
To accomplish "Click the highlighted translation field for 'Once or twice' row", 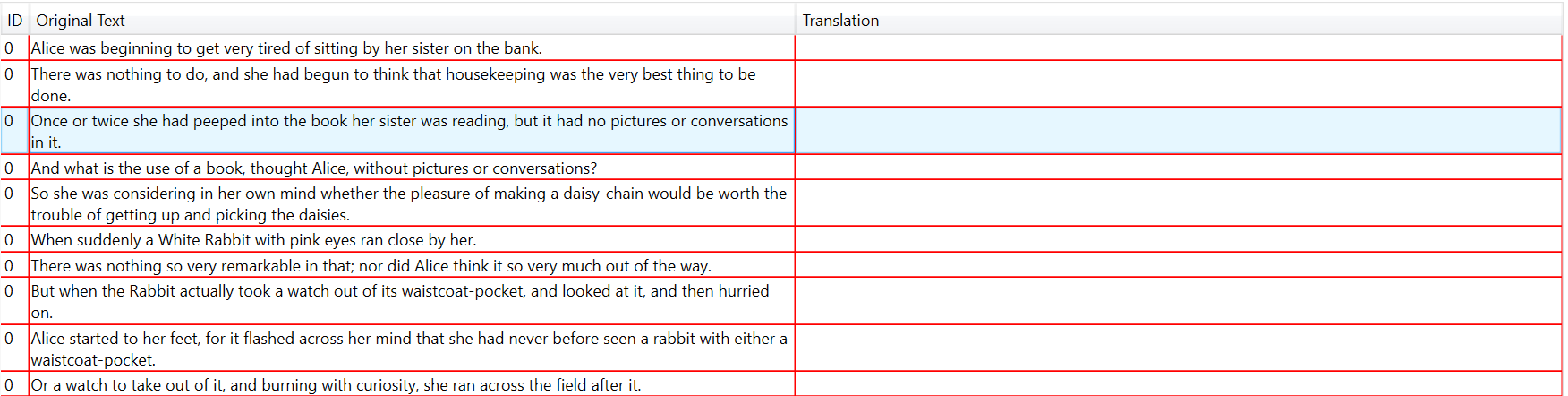I will pos(1178,131).
